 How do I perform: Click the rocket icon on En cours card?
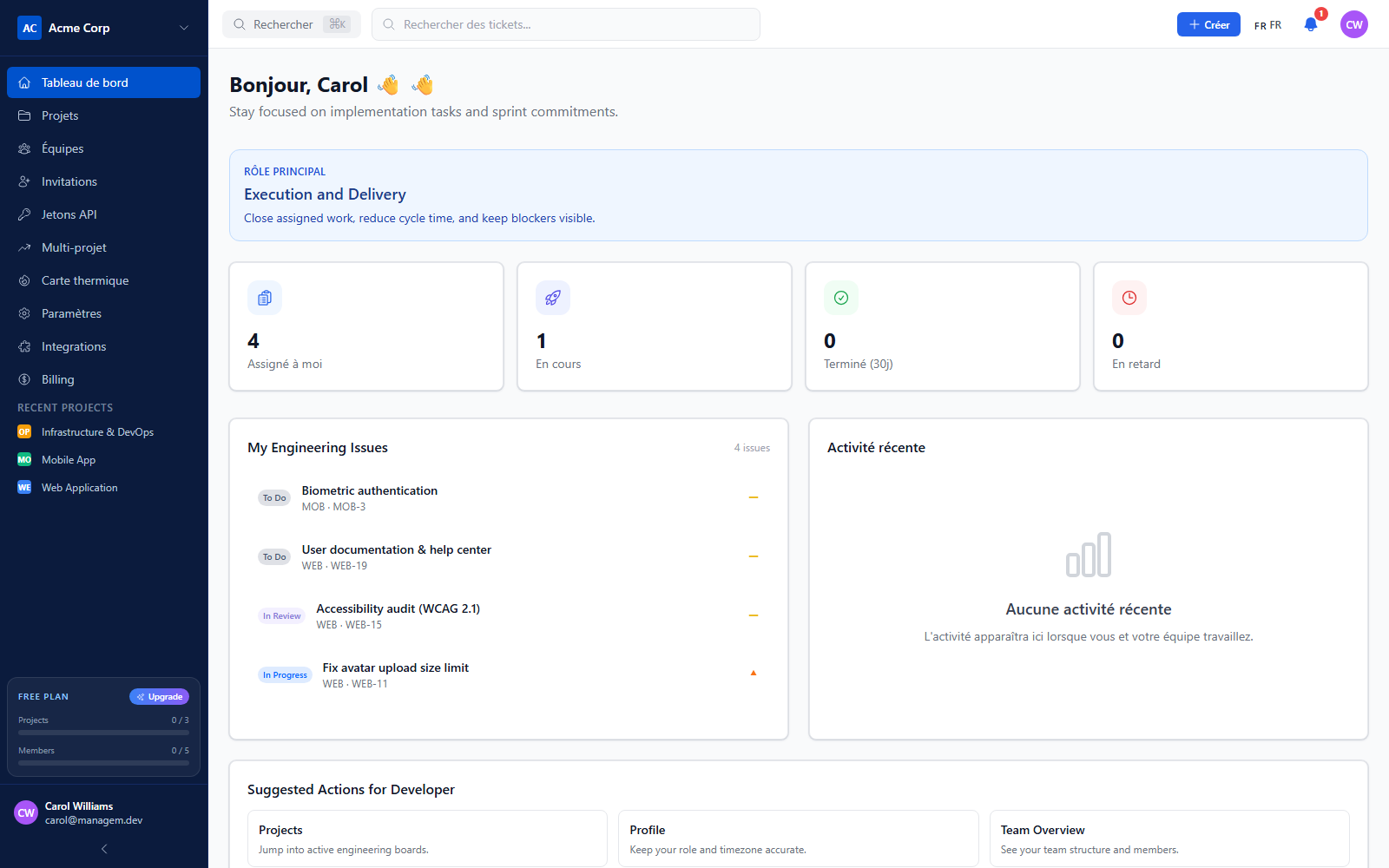553,298
